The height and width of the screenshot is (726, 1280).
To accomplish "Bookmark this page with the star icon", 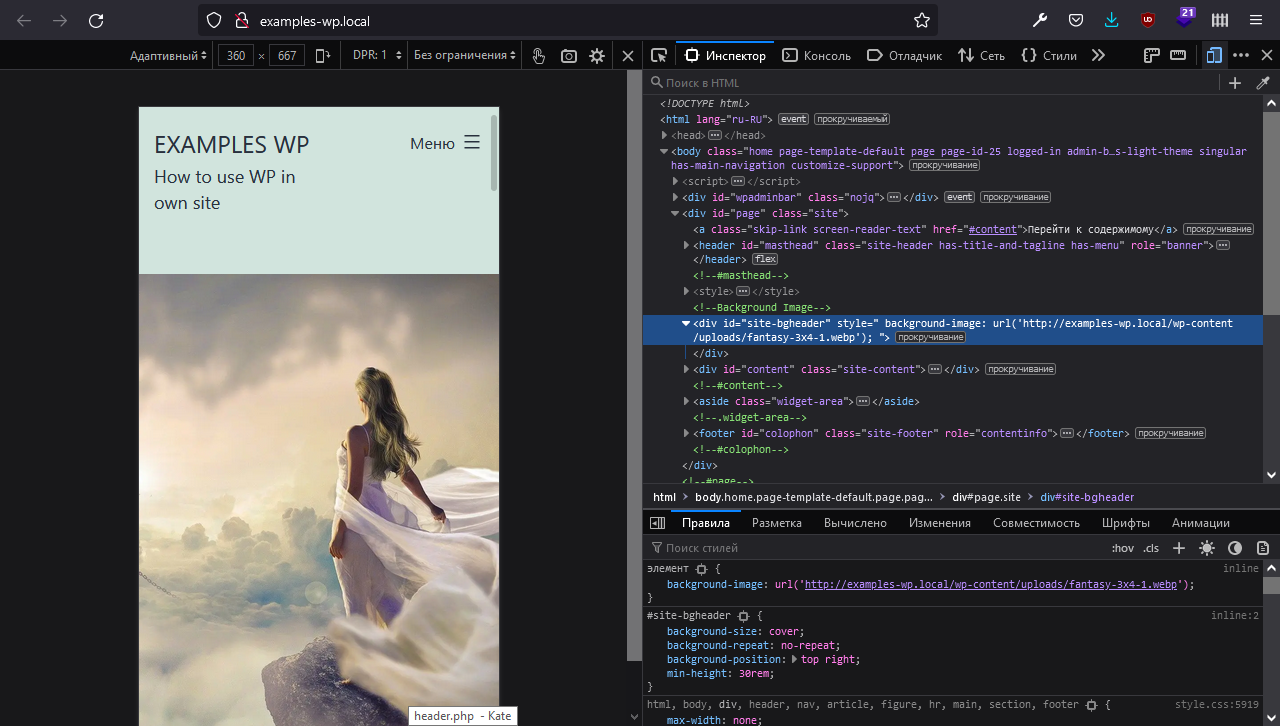I will (x=921, y=20).
